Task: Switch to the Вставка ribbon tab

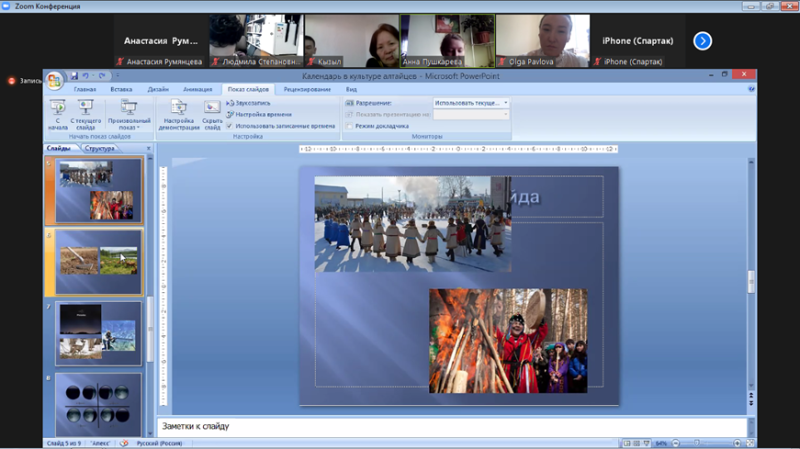Action: 121,89
